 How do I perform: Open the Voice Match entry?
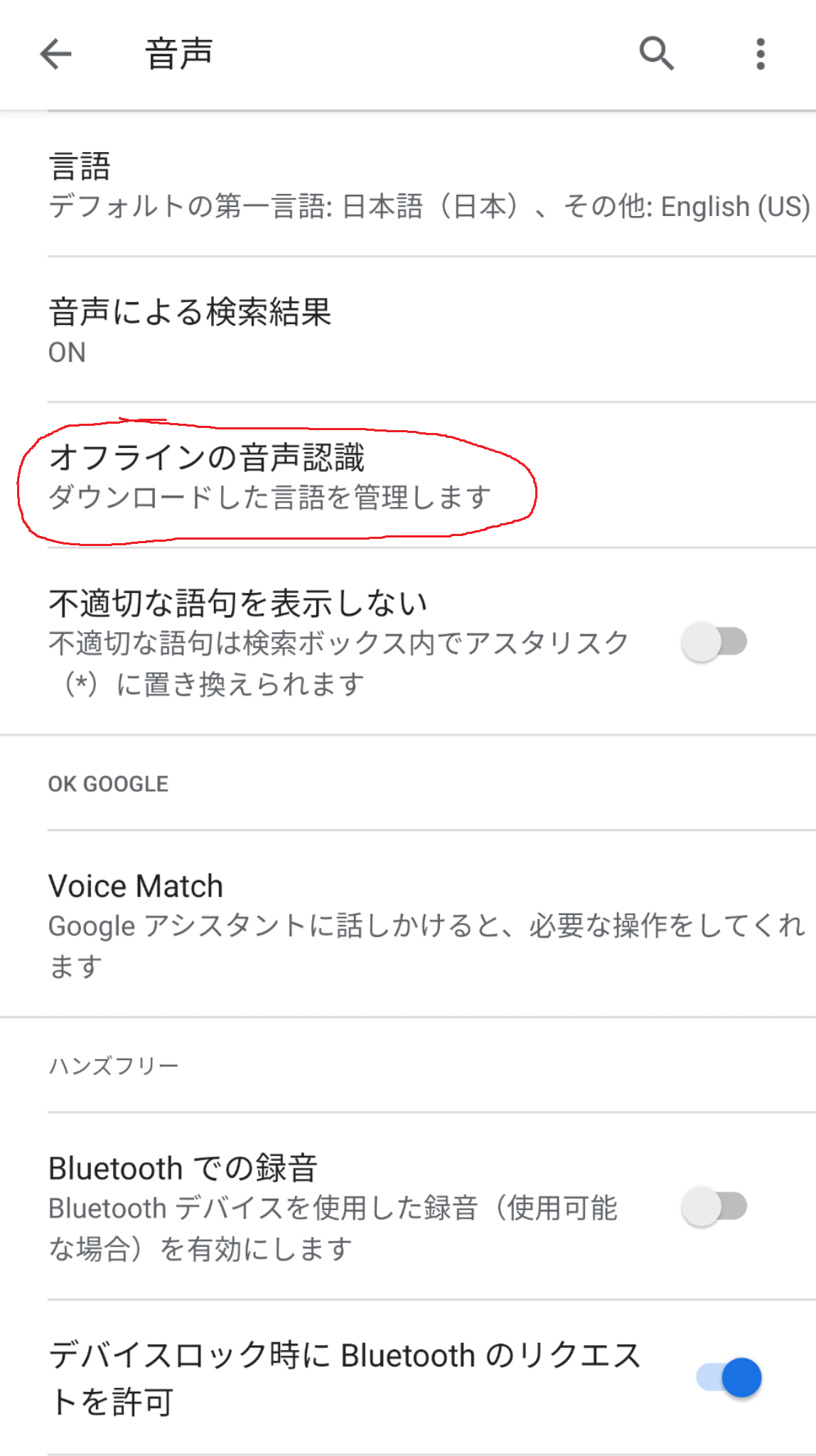(136, 887)
